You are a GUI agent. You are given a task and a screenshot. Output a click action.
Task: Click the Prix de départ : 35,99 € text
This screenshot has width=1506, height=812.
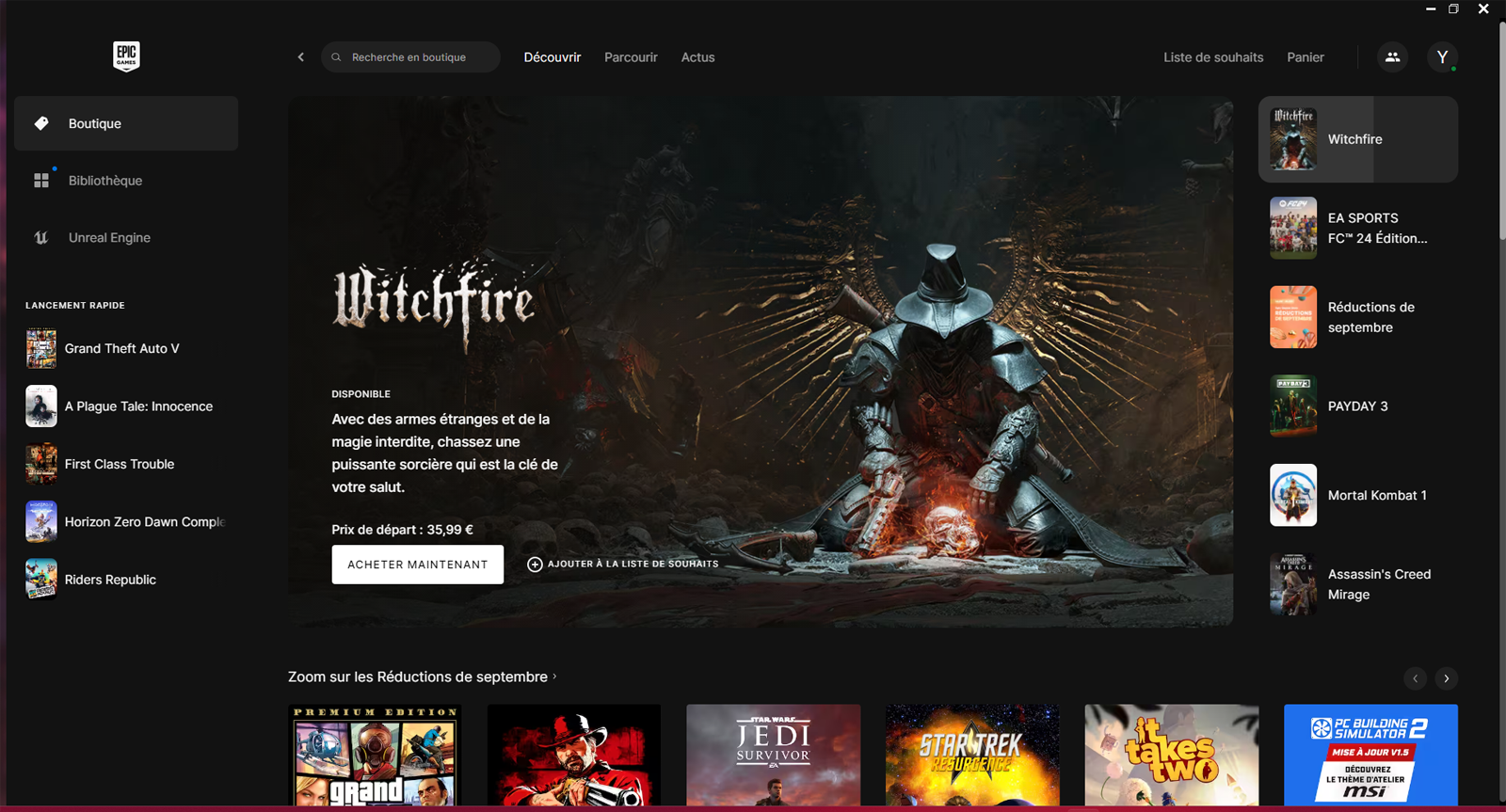pyautogui.click(x=403, y=530)
